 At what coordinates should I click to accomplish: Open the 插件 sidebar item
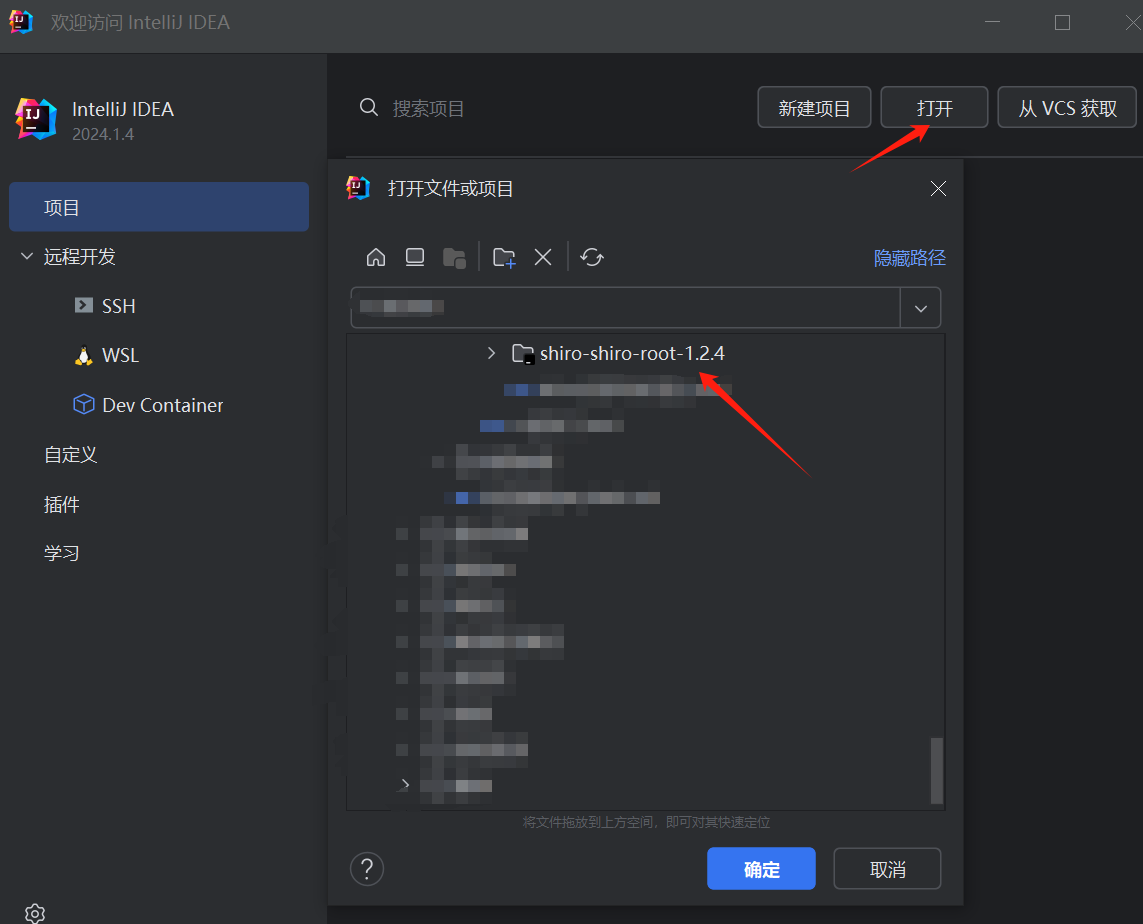(62, 505)
